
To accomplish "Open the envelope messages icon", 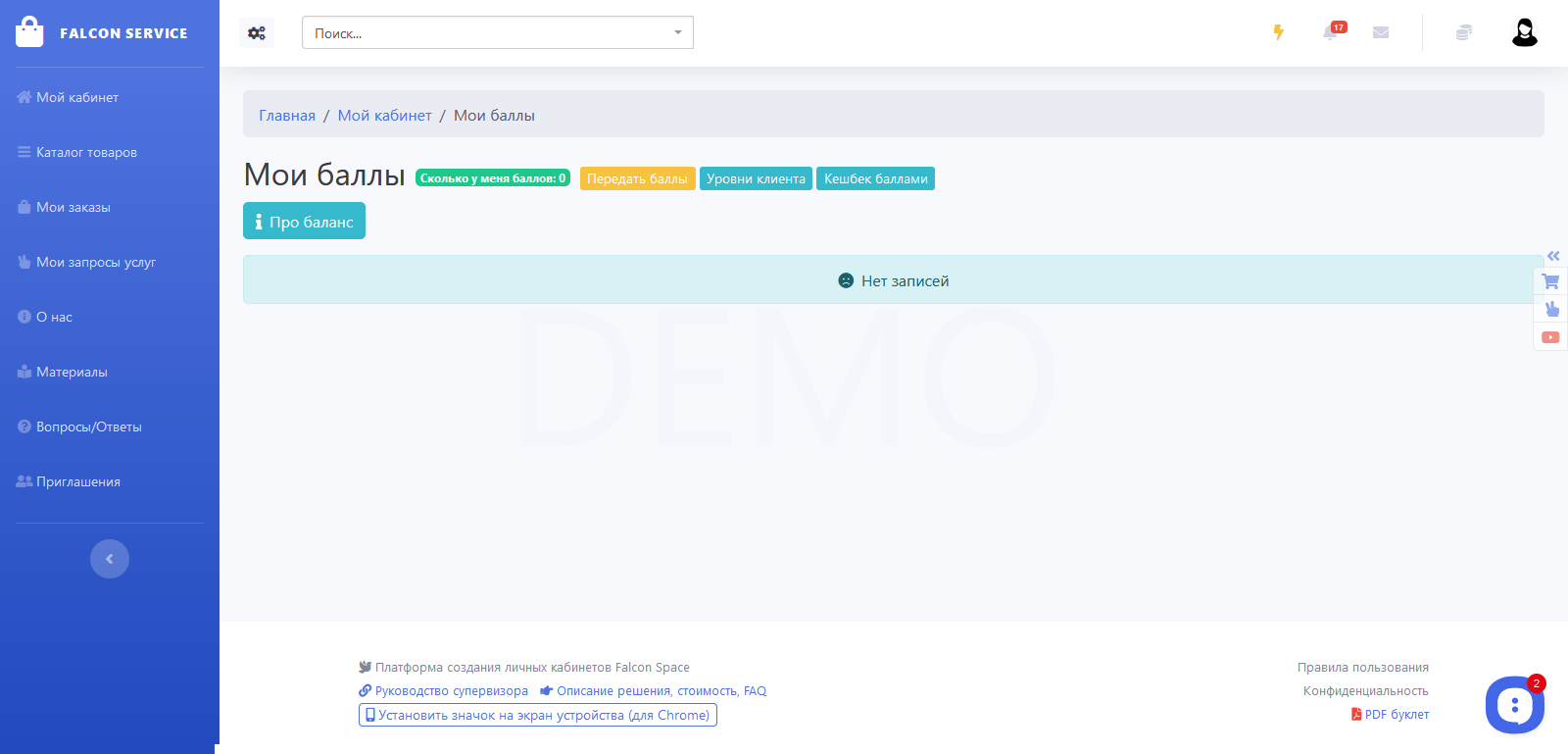I will click(1381, 32).
